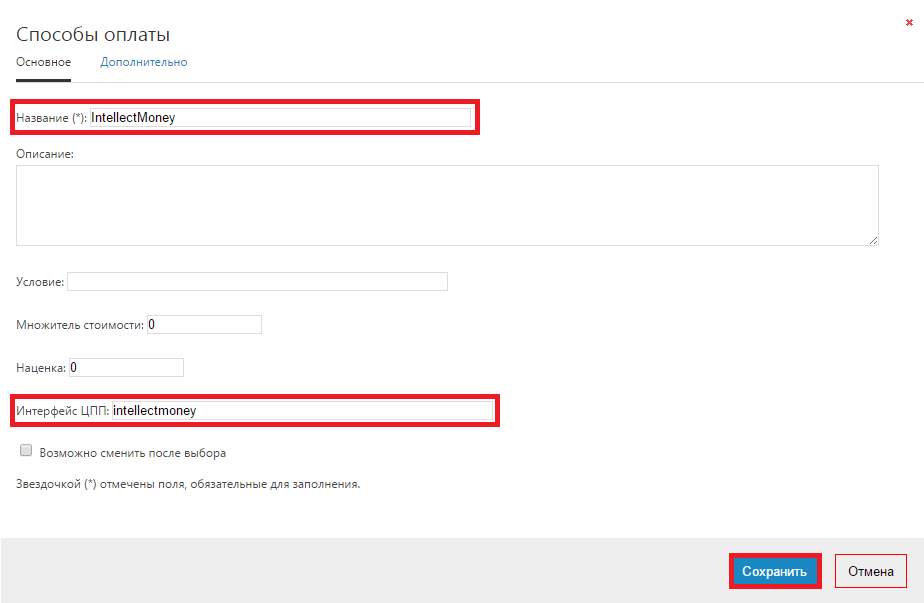Focus the Интерфейс ЦПП input field
Image resolution: width=924 pixels, height=603 pixels.
[x=302, y=410]
